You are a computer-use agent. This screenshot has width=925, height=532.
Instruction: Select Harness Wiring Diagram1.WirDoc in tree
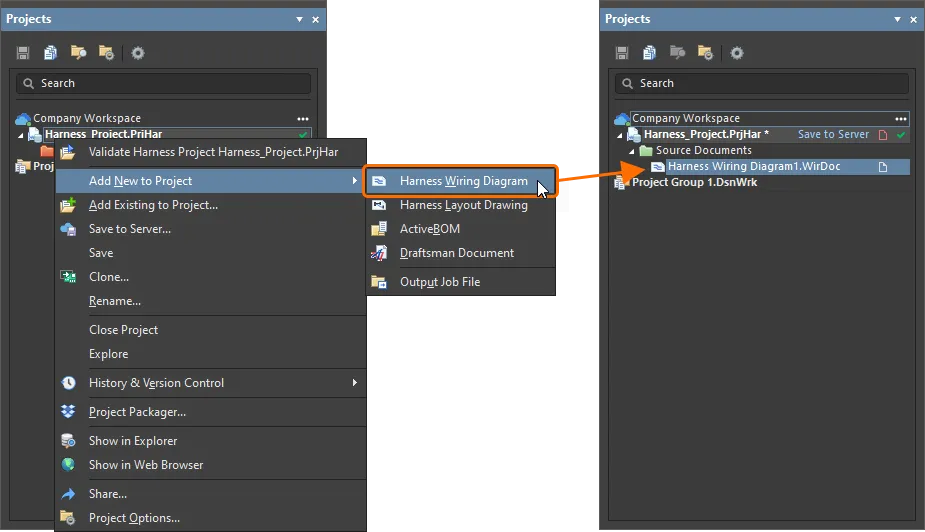754,167
